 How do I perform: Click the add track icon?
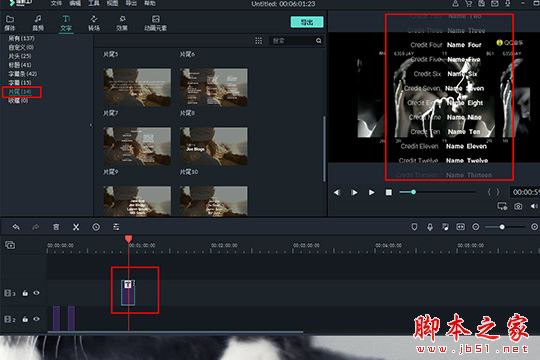pos(10,245)
